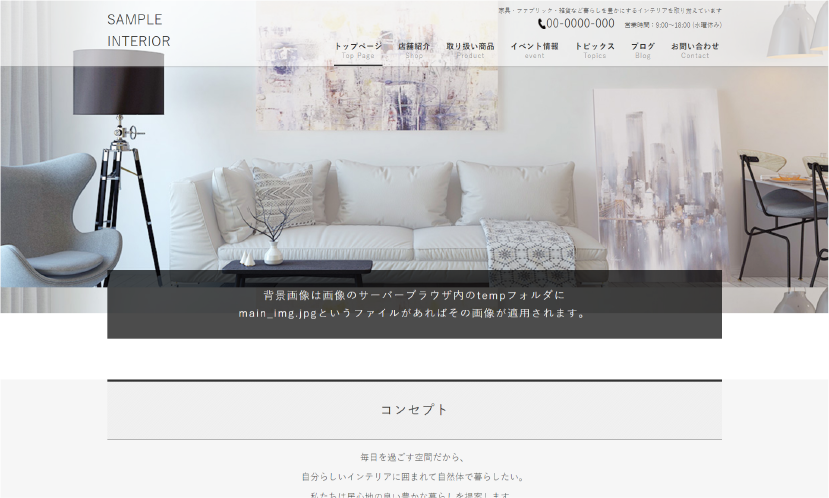Visit the ブログ Blog link

click(x=642, y=50)
